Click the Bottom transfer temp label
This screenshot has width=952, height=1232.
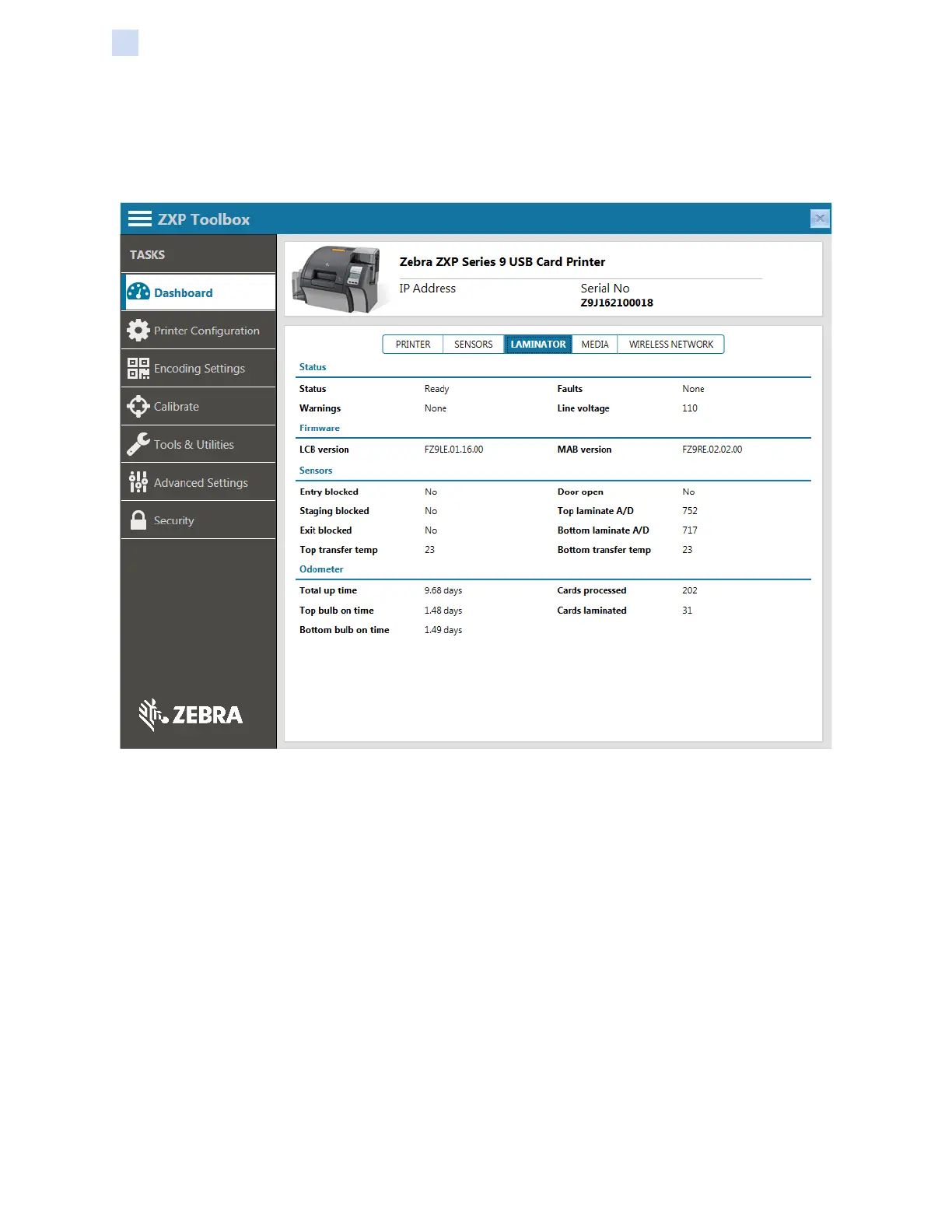[604, 550]
